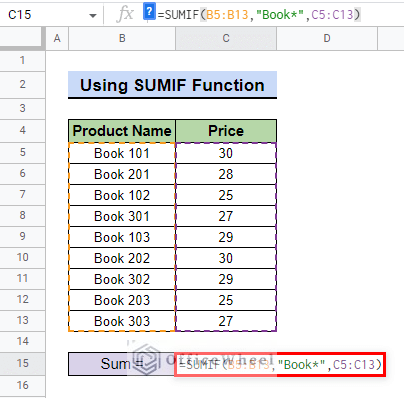
Task: Click the blue formula help question mark
Action: (x=149, y=12)
